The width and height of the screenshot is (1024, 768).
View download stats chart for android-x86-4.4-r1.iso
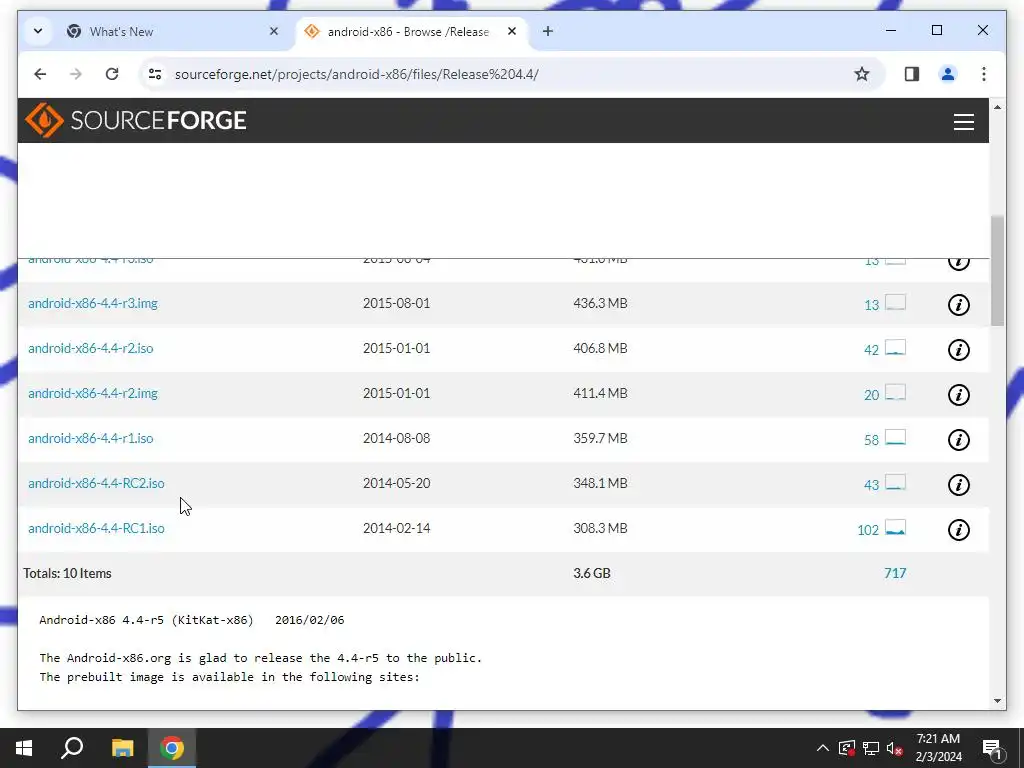(x=895, y=438)
